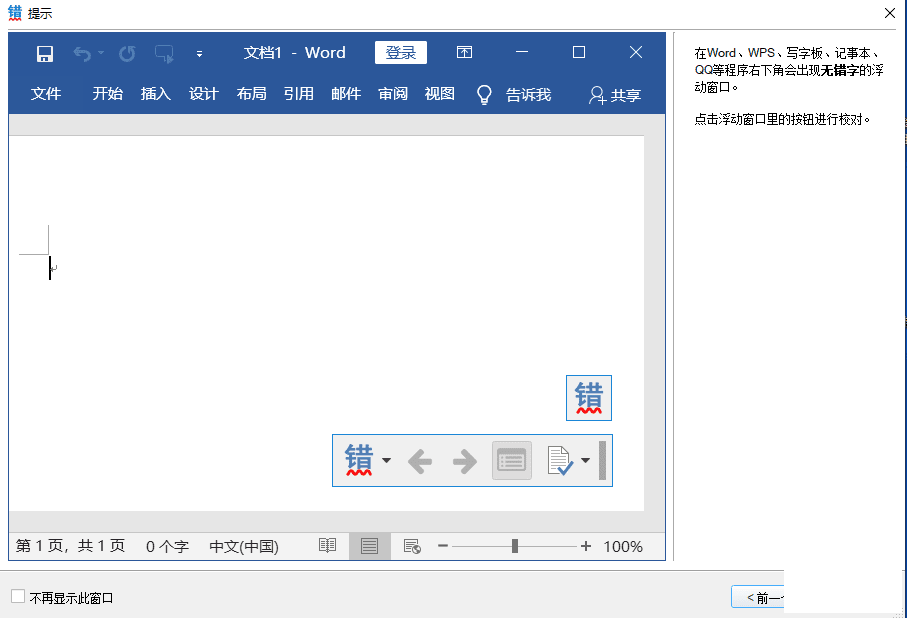Select the 布局 tab
Image resolution: width=907 pixels, height=618 pixels.
tap(252, 94)
